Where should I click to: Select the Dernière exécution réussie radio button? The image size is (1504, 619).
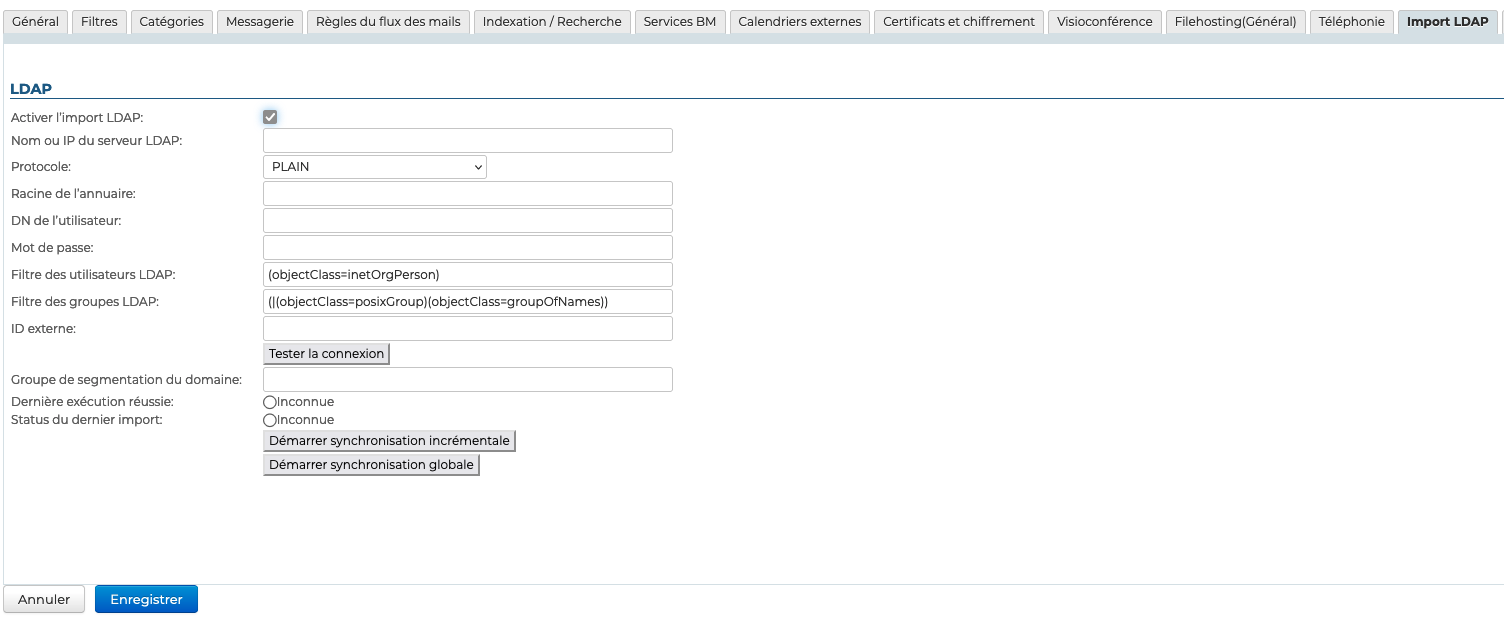coord(269,402)
